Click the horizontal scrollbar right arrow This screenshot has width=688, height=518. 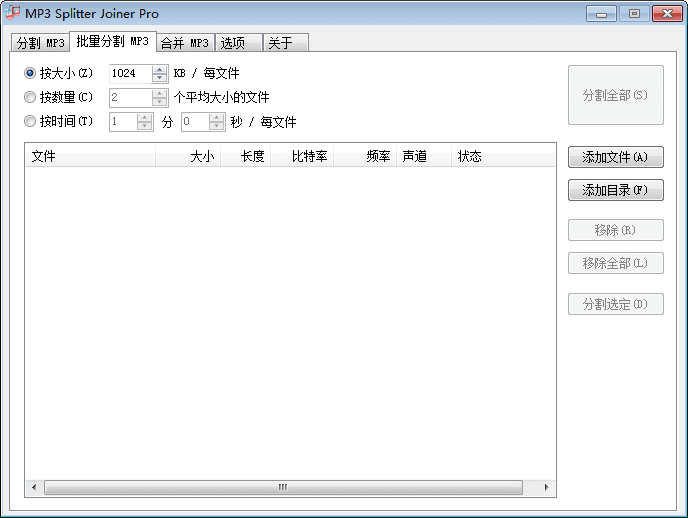tap(546, 487)
